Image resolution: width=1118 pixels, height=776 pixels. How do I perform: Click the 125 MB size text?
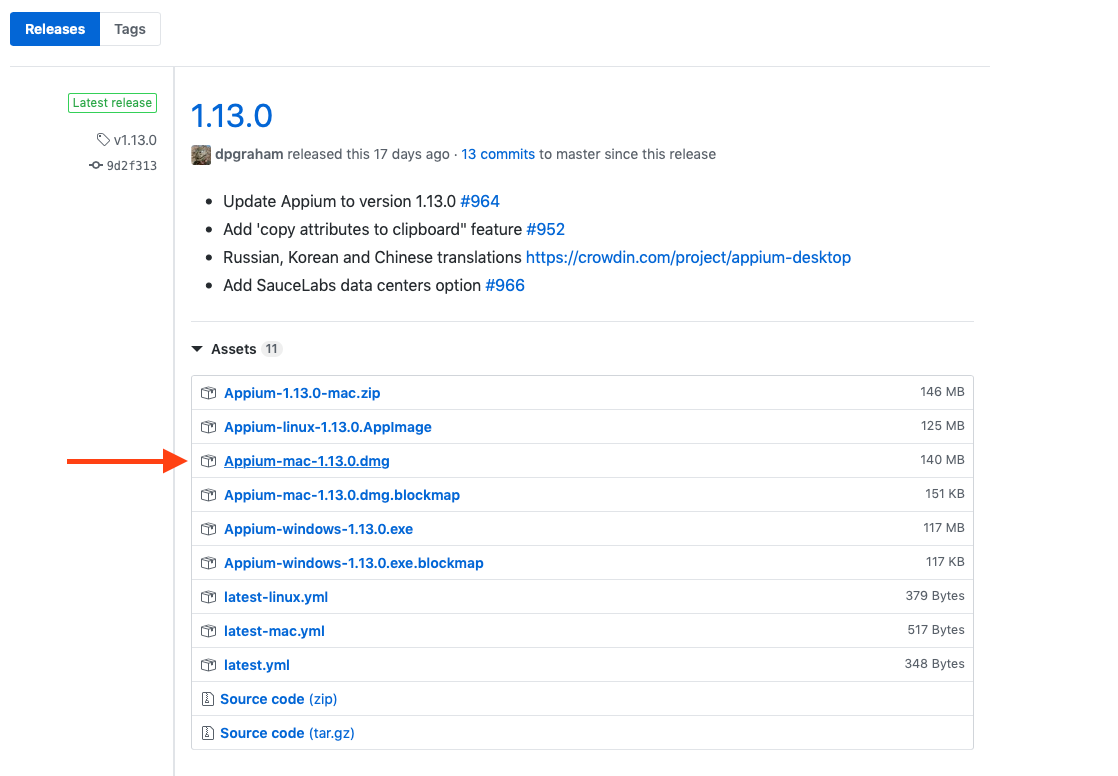pos(943,426)
